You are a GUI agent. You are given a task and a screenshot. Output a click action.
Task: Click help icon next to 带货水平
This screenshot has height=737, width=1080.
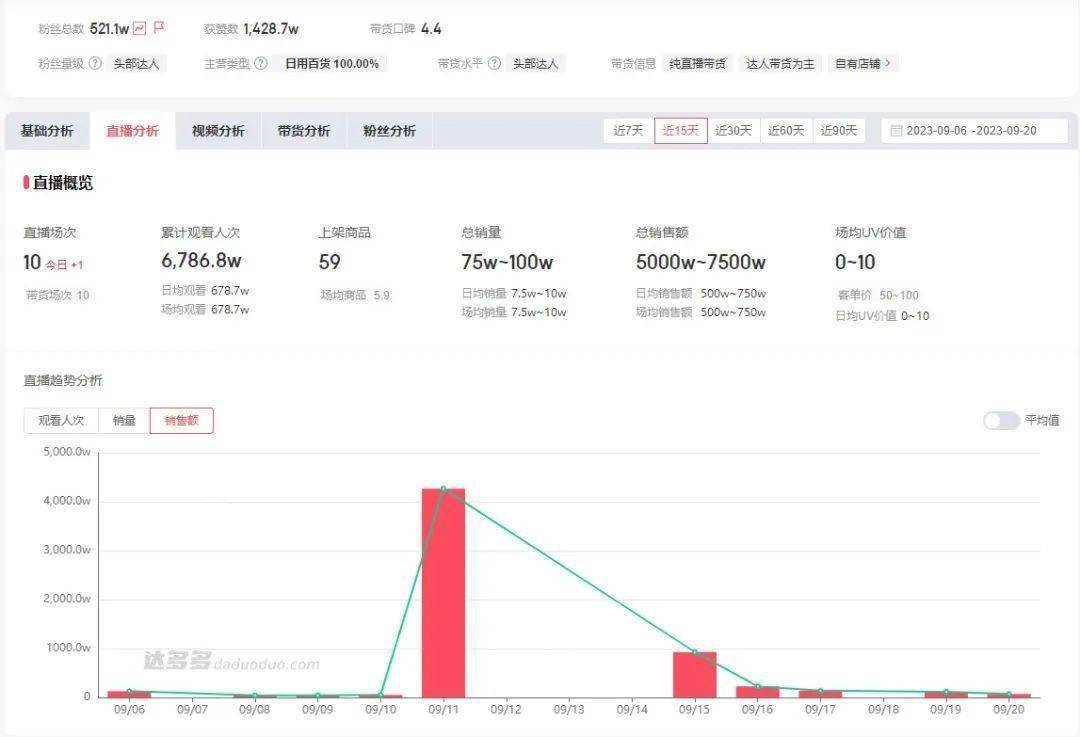[494, 63]
